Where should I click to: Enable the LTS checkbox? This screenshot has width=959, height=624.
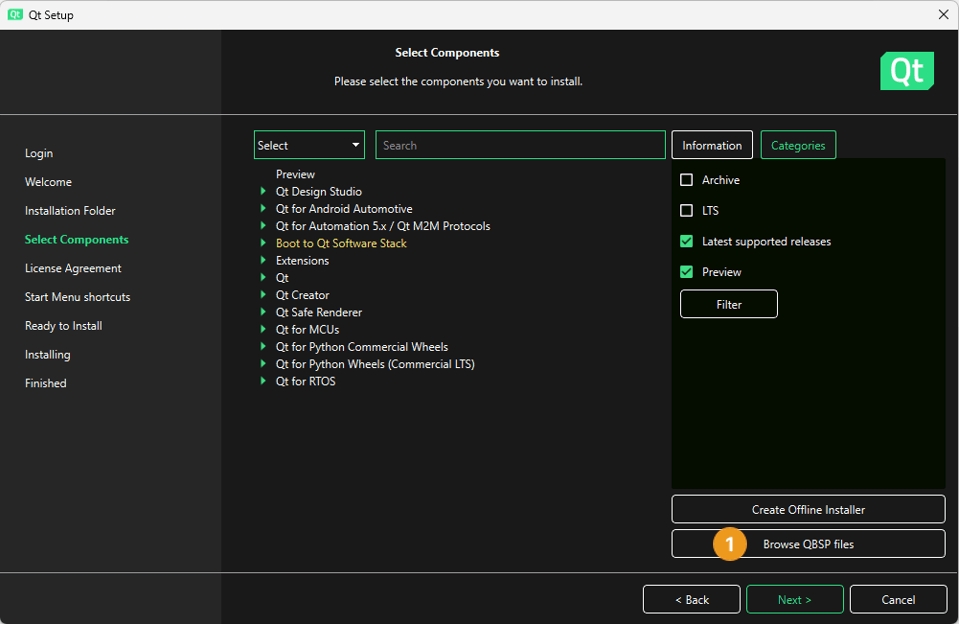[x=686, y=211]
